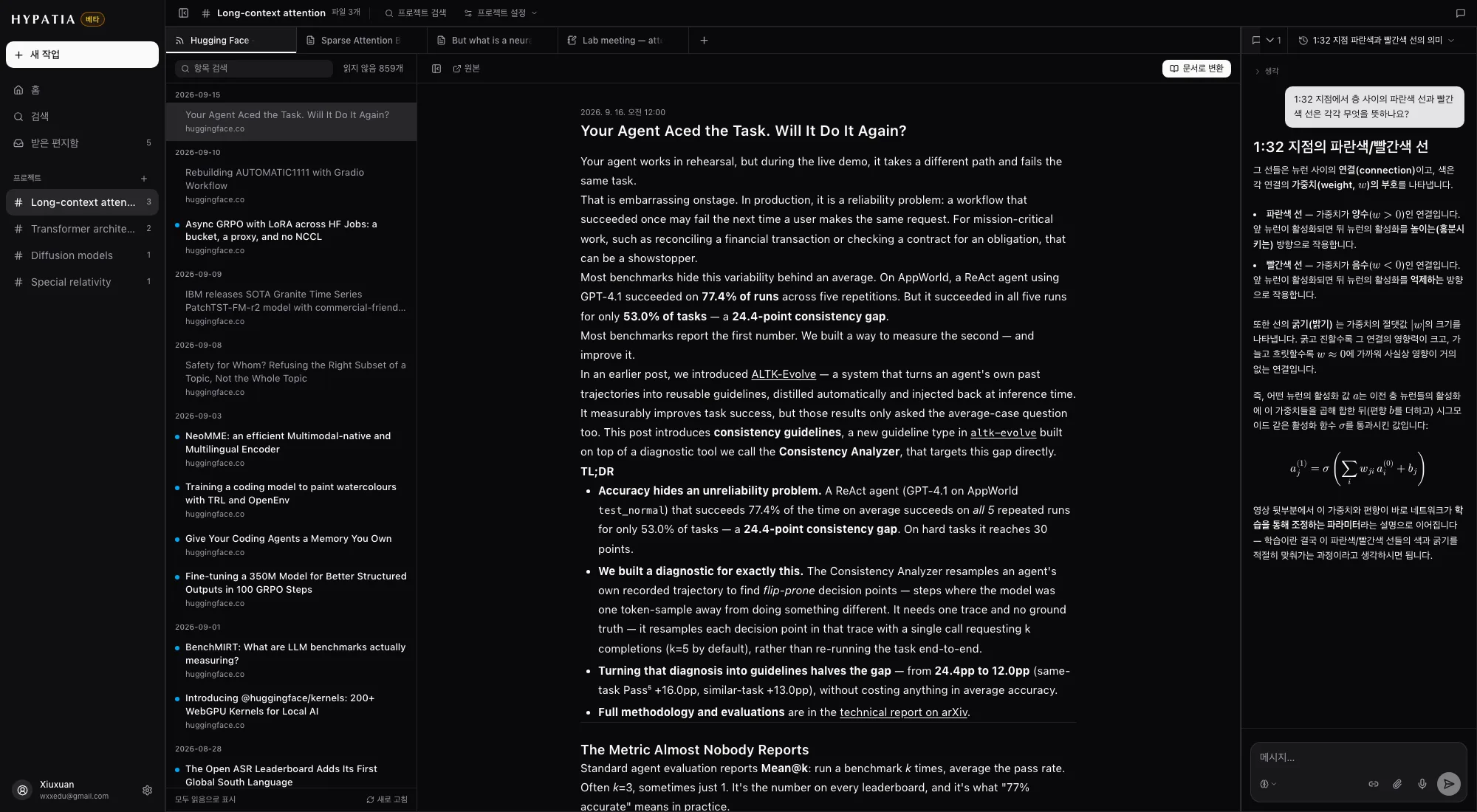Toggle the feed list panel icon

[x=436, y=69]
